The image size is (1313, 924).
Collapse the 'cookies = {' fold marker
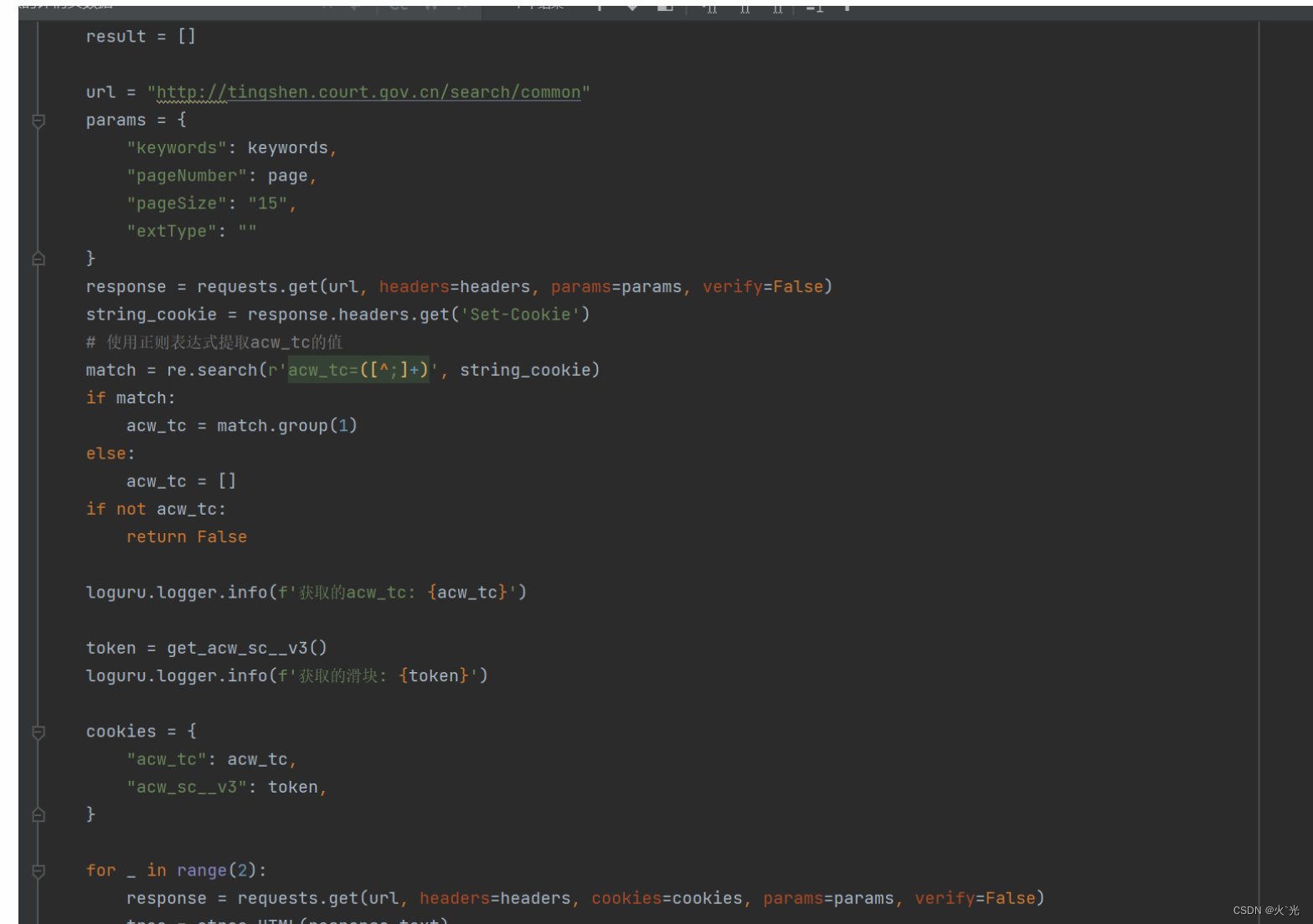[x=39, y=732]
